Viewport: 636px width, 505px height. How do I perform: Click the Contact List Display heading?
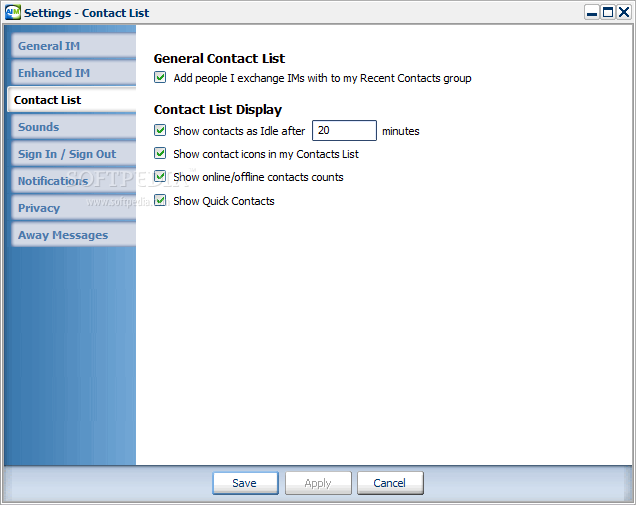tap(218, 110)
